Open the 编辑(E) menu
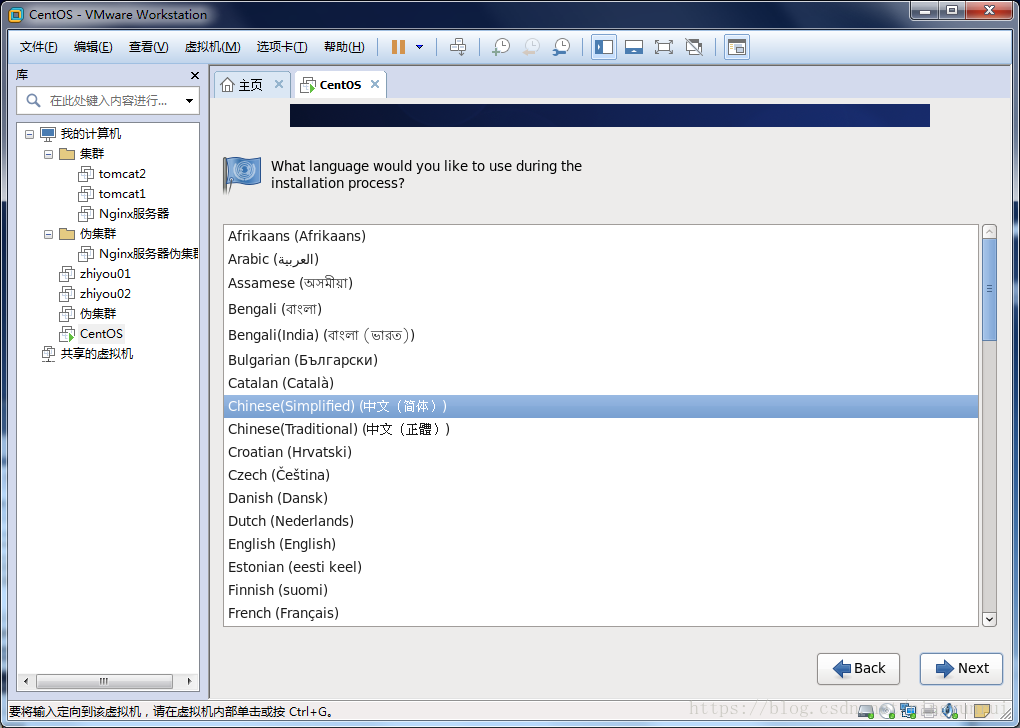Screen dimensions: 1020x728 93,47
